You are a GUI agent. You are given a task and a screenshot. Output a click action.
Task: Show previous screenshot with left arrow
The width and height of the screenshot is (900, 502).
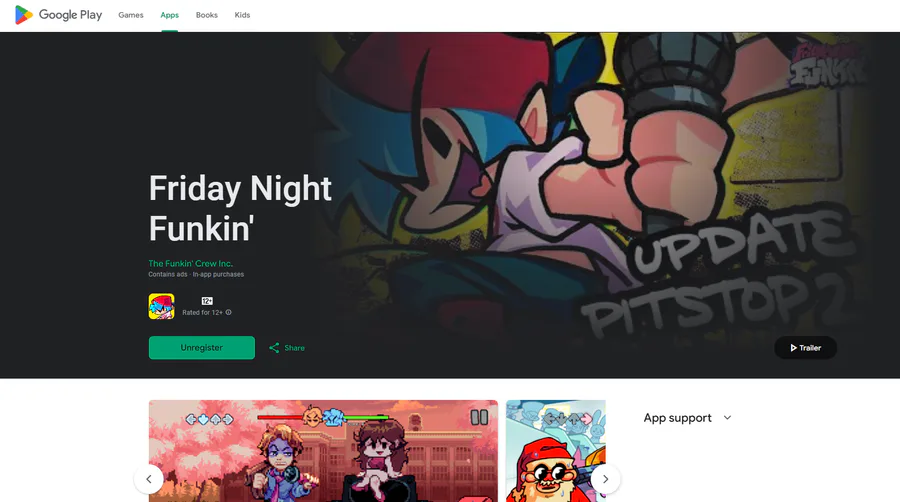pos(149,478)
